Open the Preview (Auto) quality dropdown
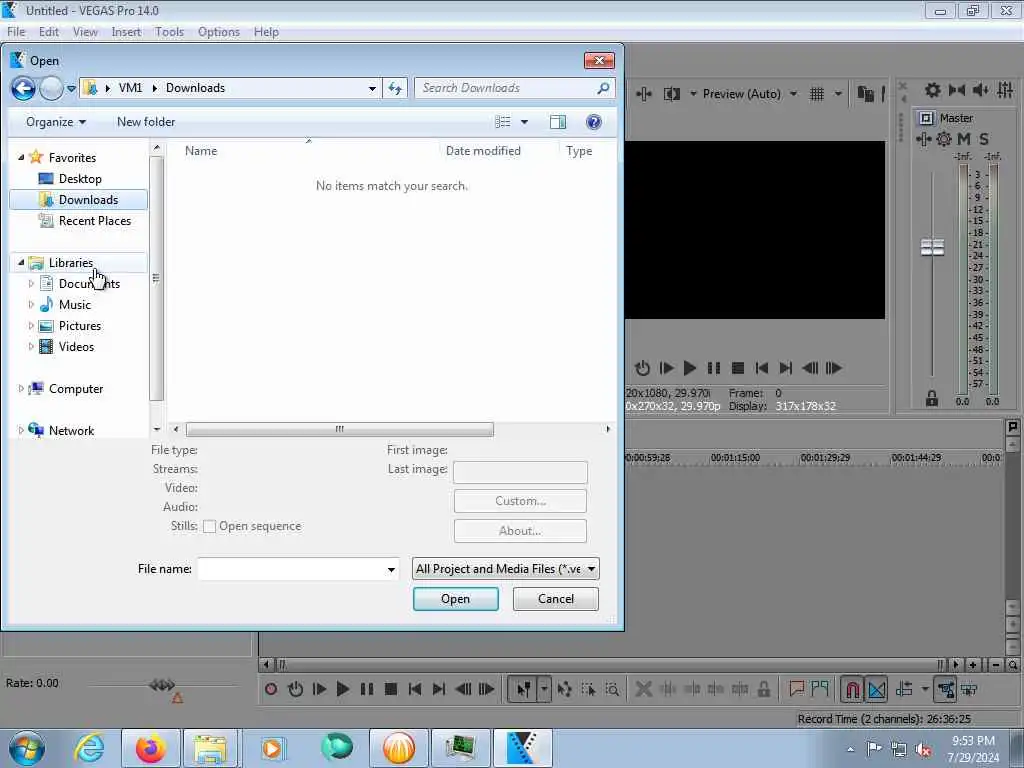The image size is (1024, 768). coord(750,94)
